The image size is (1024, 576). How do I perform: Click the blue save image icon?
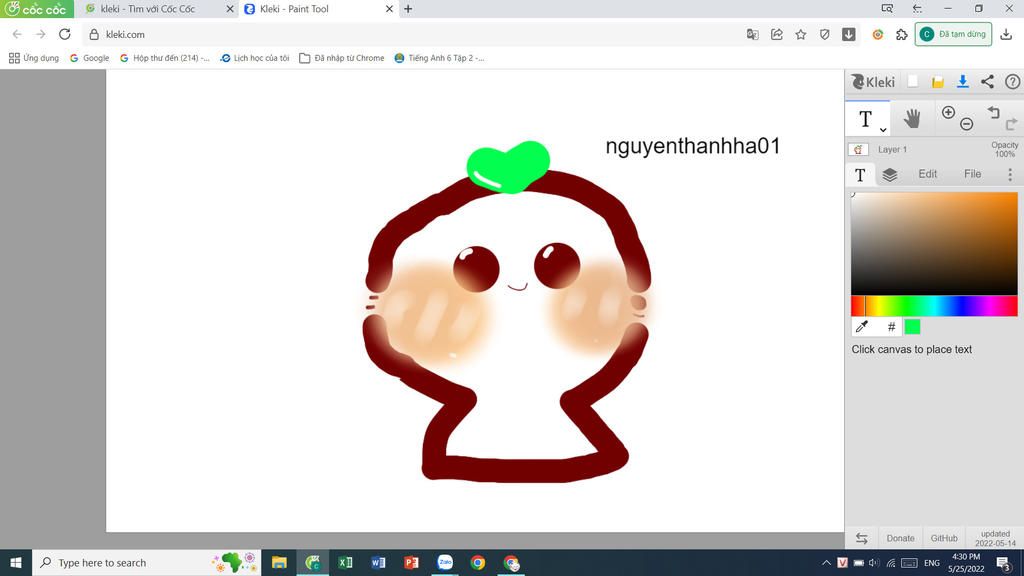[963, 82]
